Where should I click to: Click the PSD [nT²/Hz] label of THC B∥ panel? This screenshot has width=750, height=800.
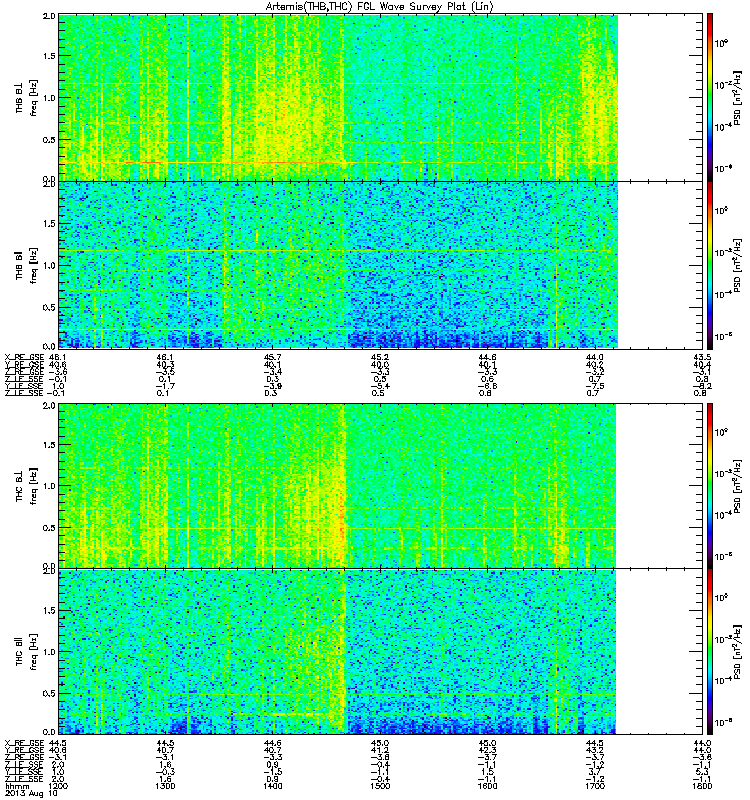[737, 652]
